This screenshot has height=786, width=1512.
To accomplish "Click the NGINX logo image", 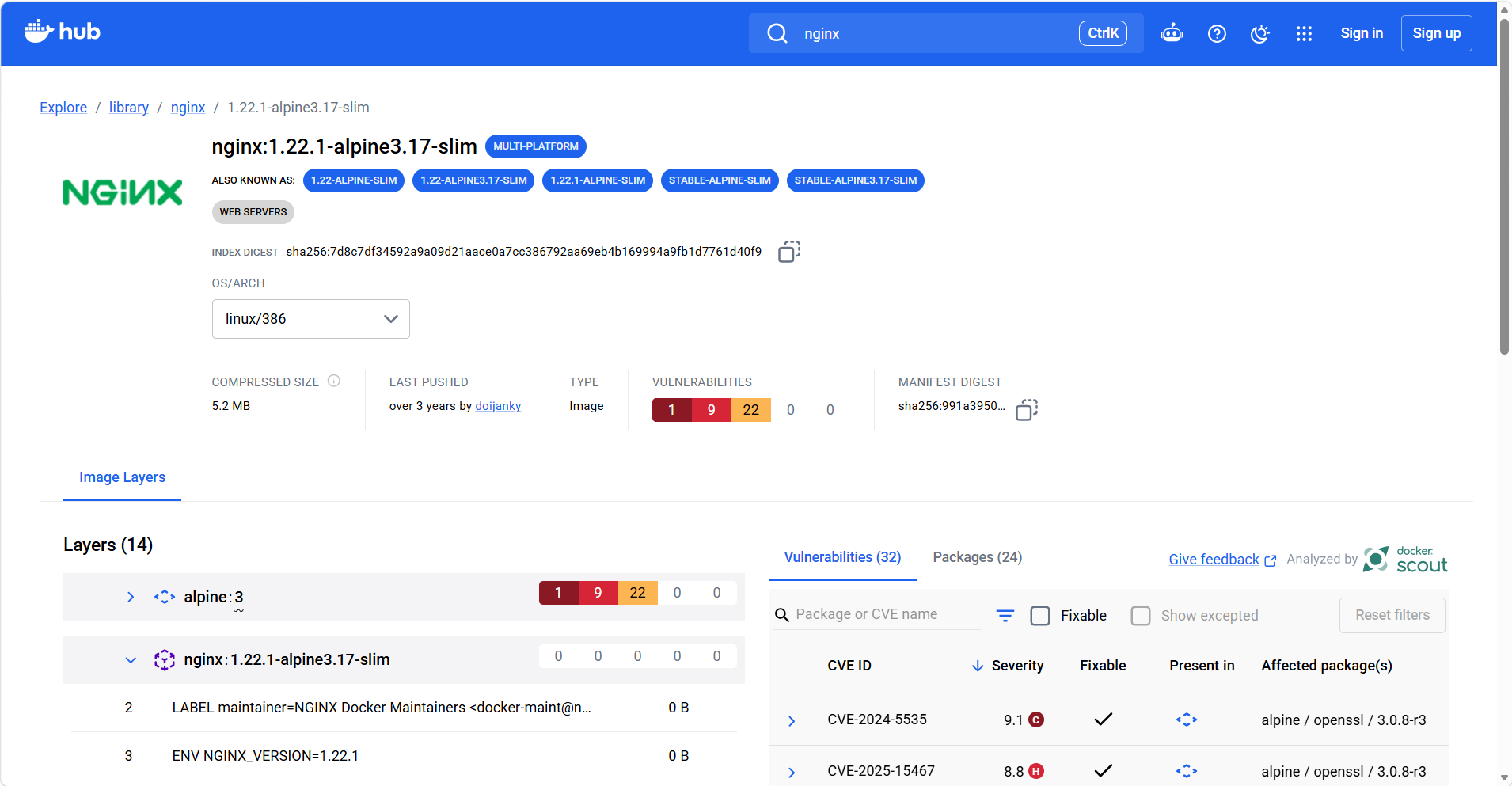I will click(123, 192).
